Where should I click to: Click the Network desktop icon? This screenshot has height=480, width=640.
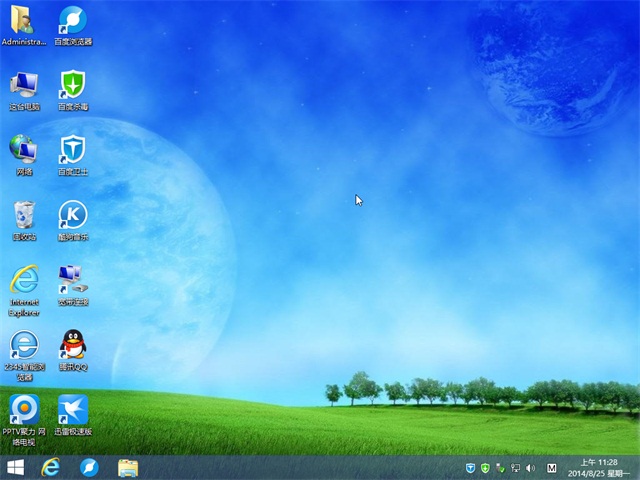pyautogui.click(x=24, y=150)
